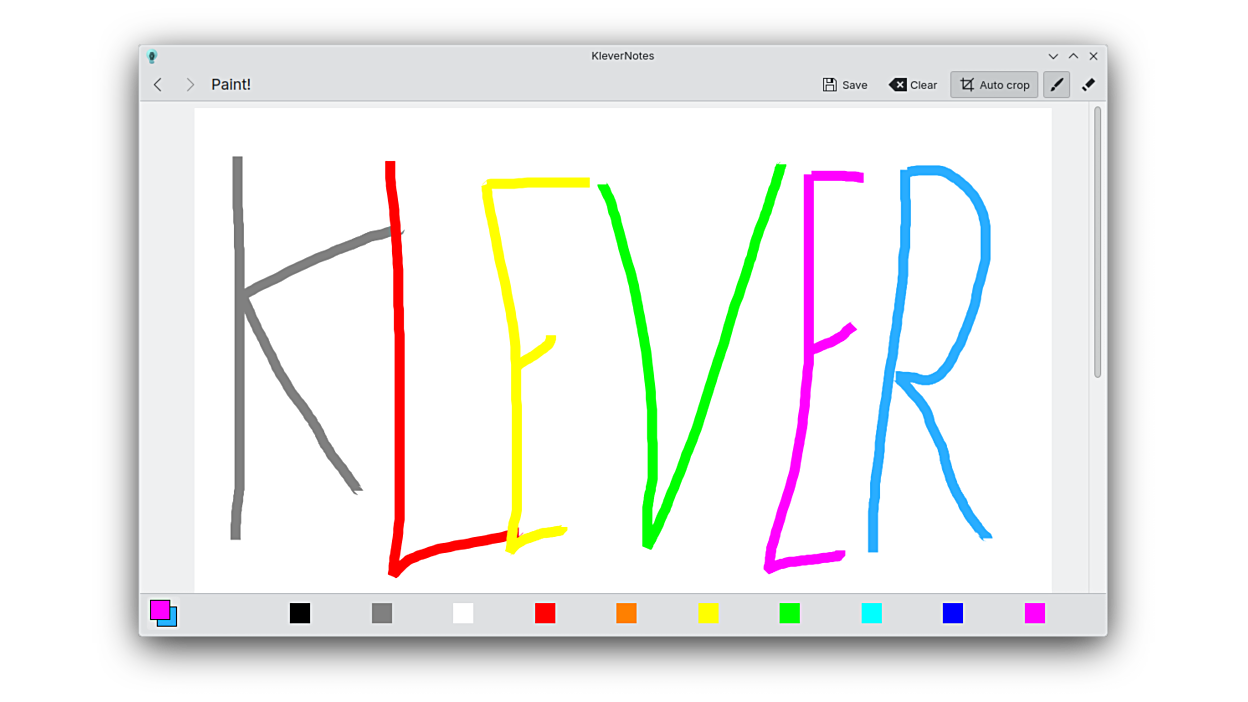Choose the dark blue color swatch
Viewport: 1248px width, 702px height.
(953, 613)
